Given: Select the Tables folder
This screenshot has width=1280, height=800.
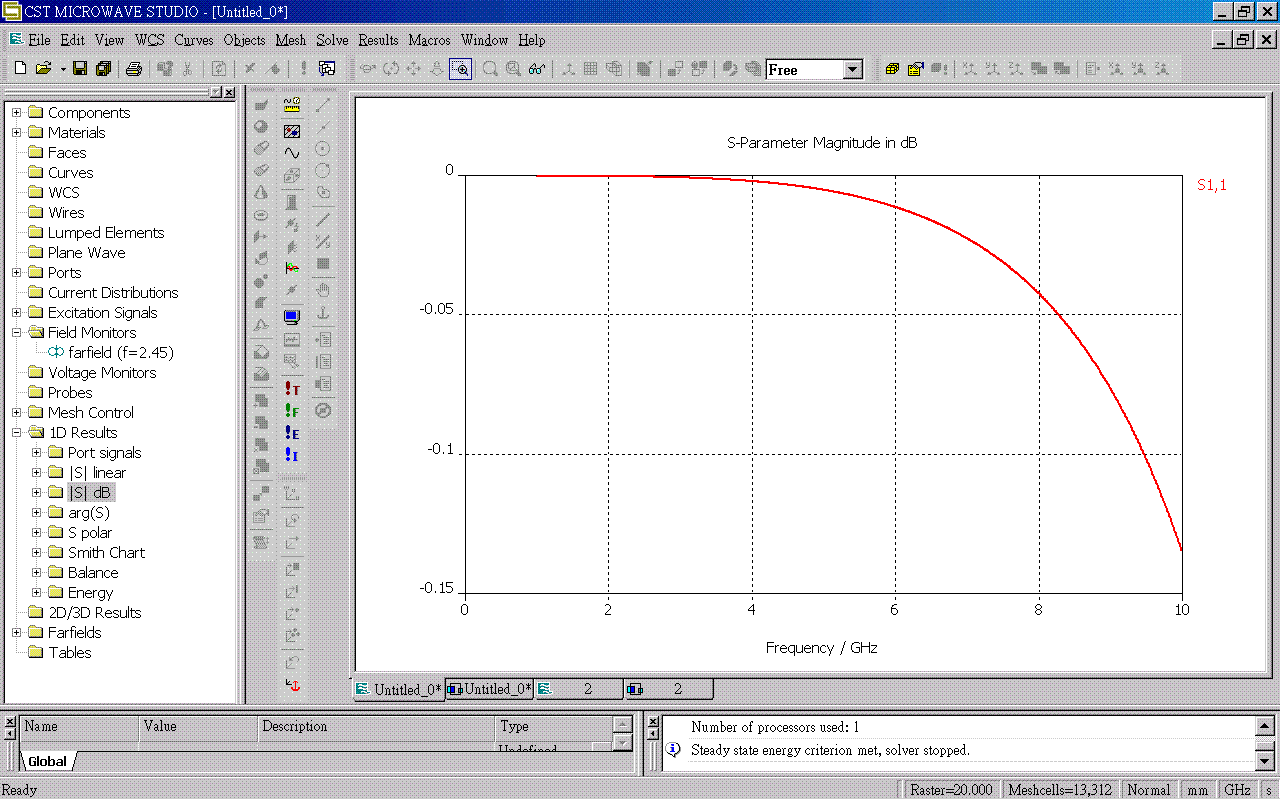Looking at the screenshot, I should pyautogui.click(x=70, y=652).
